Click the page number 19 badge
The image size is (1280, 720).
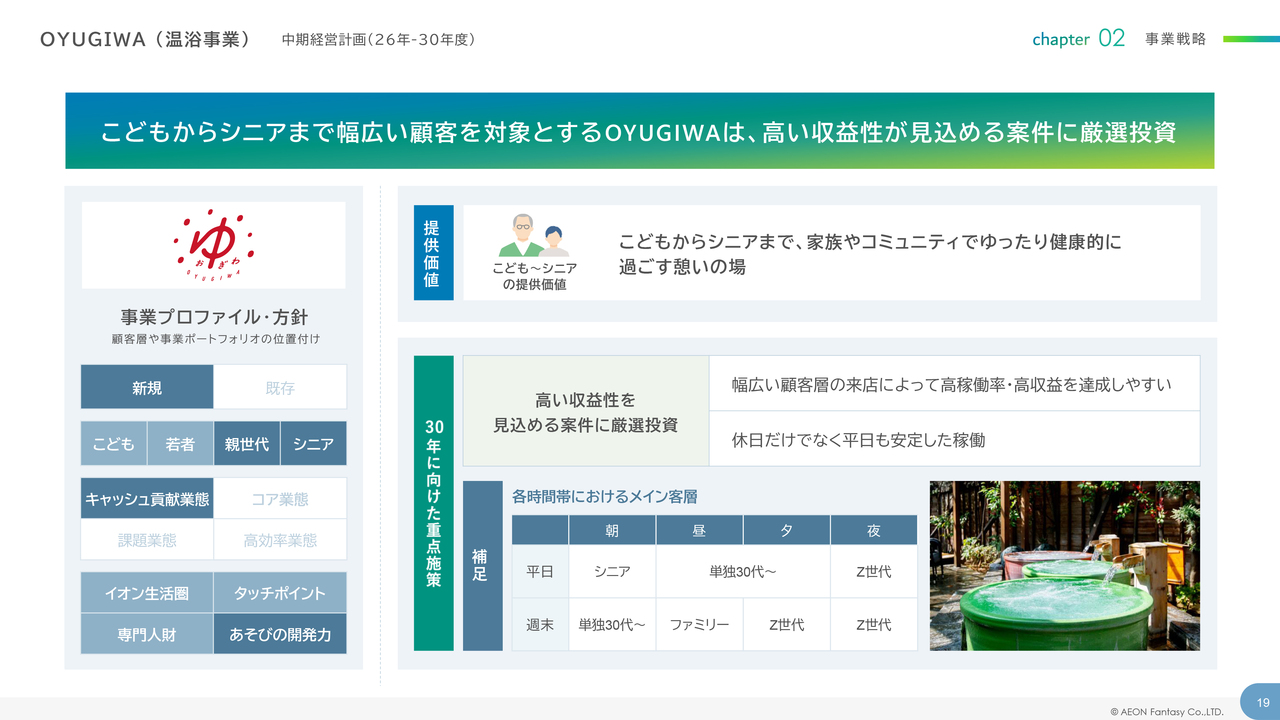[1262, 702]
